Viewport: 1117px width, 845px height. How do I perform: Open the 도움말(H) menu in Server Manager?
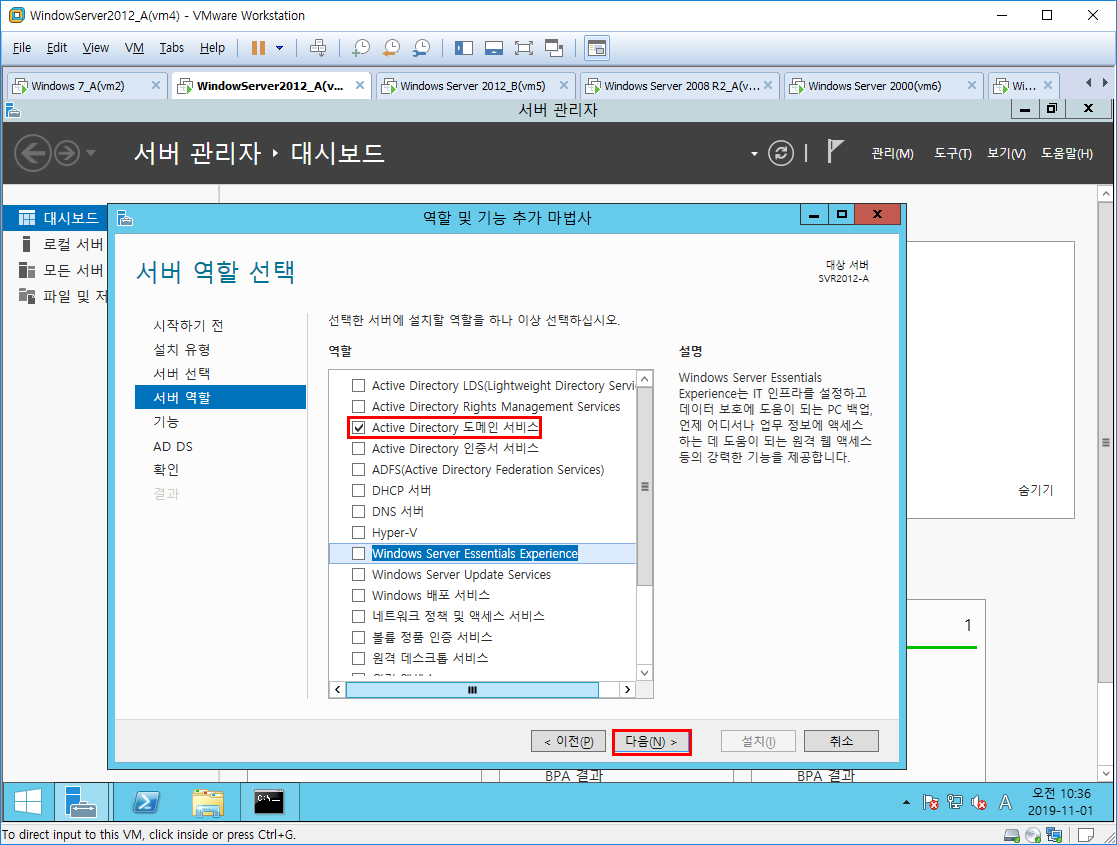click(x=1066, y=153)
